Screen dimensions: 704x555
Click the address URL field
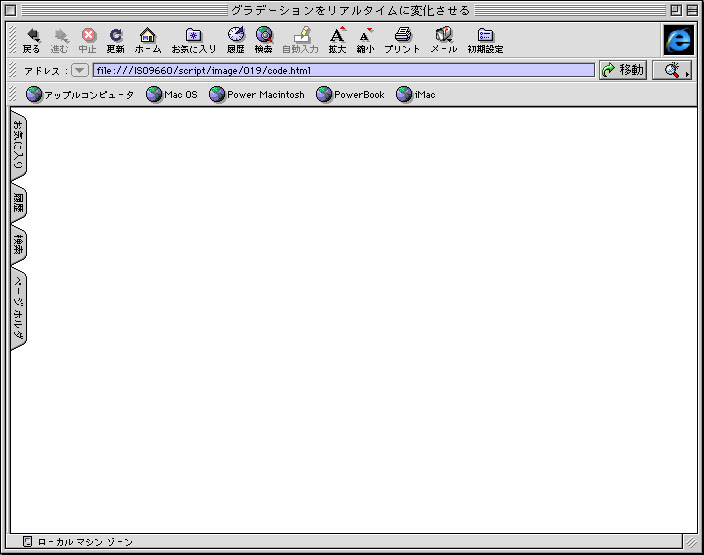(x=343, y=70)
